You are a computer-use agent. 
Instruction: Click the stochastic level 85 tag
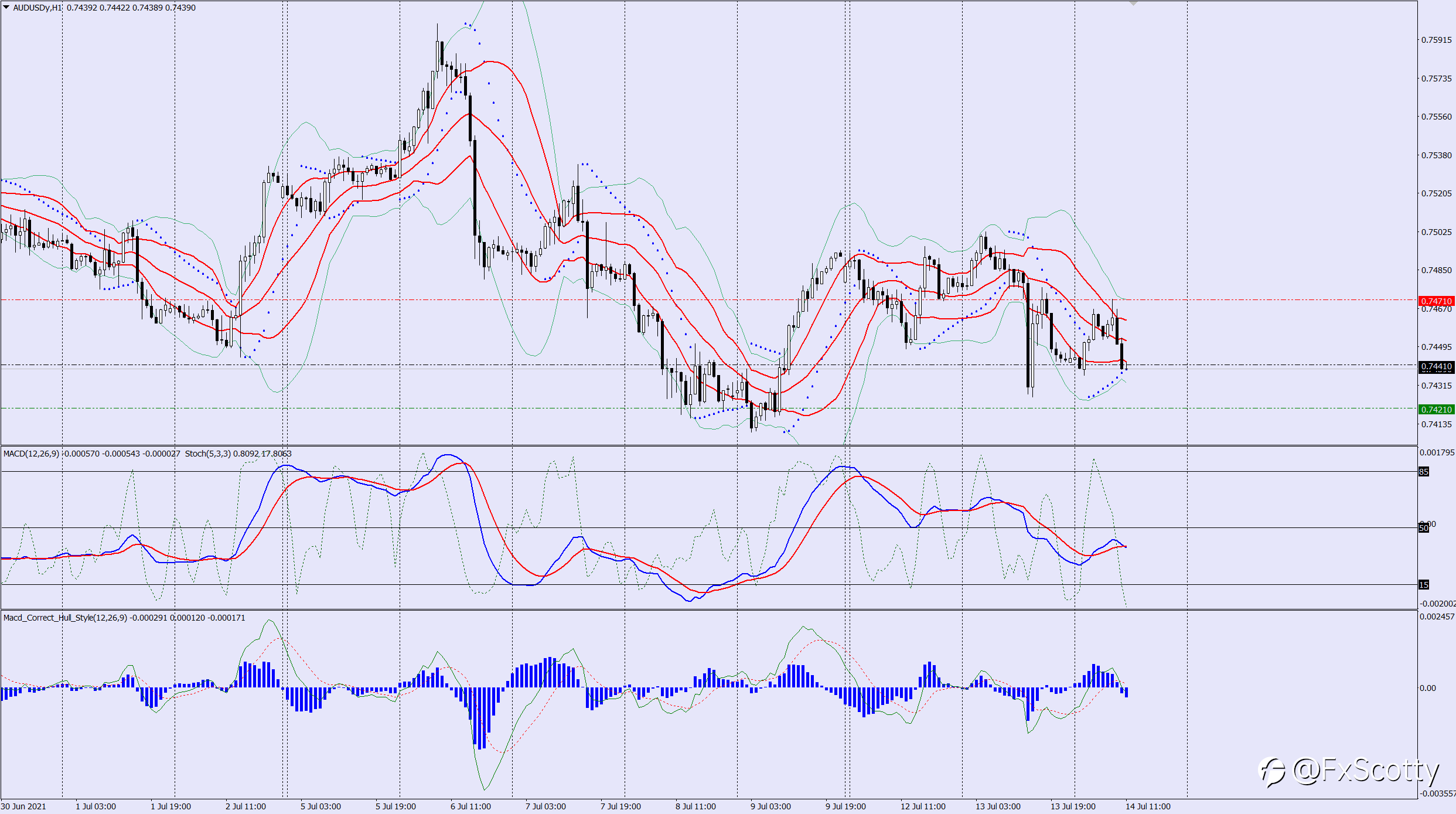point(1424,472)
